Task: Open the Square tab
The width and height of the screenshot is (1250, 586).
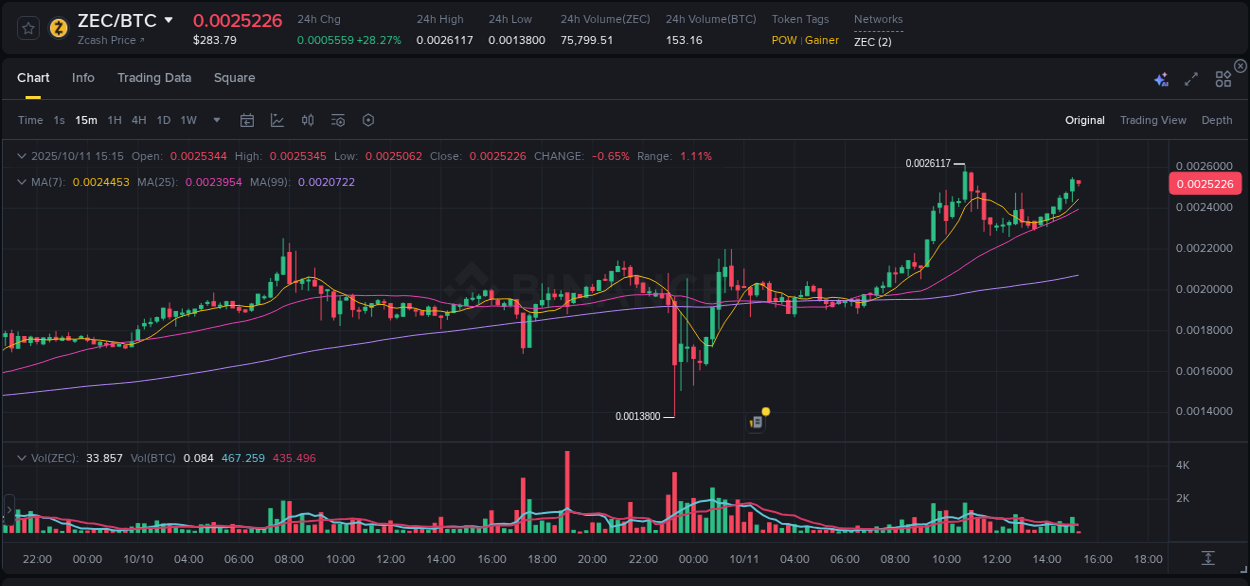Action: point(234,78)
